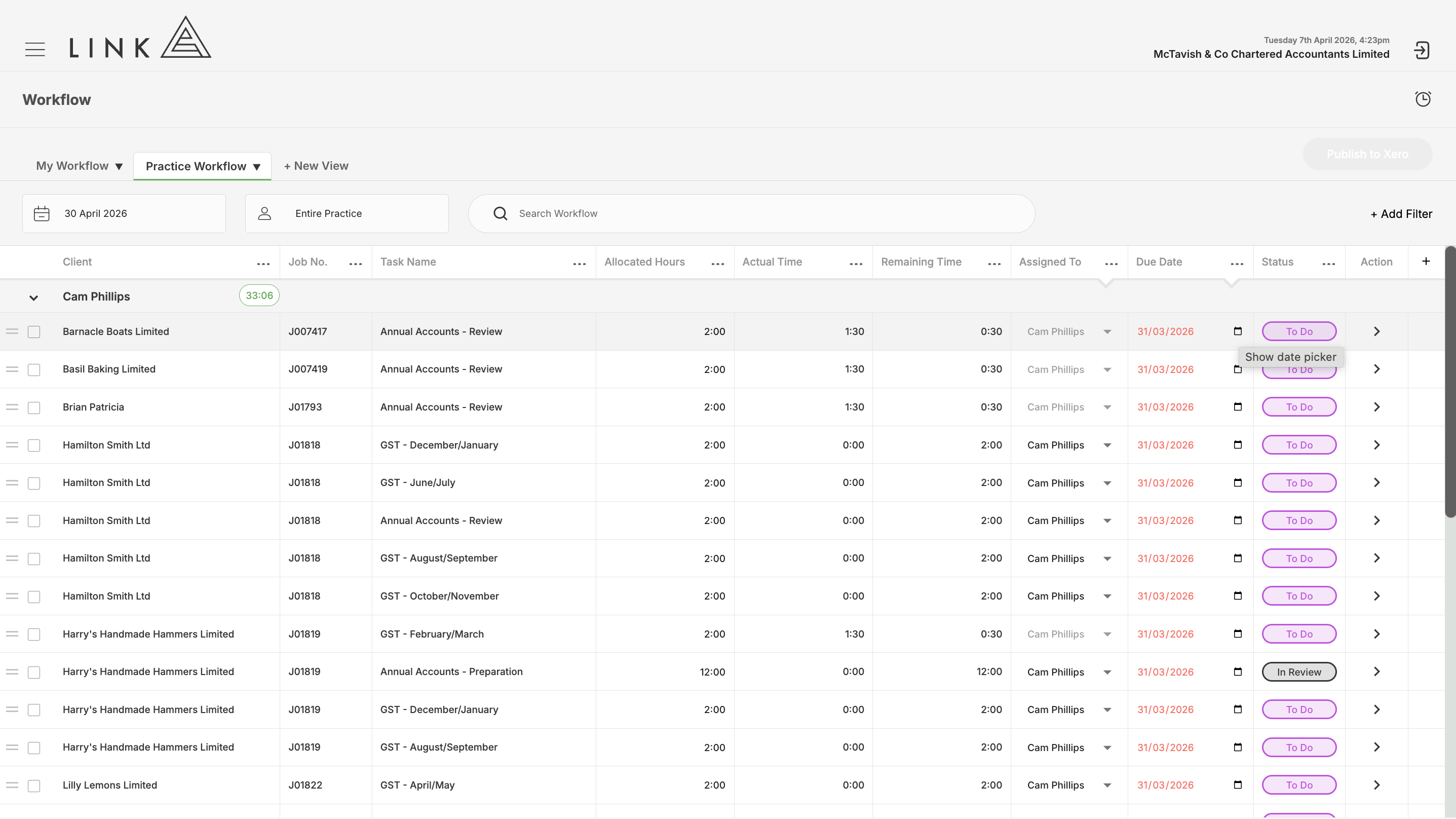Click the Search Workflow field
The height and width of the screenshot is (819, 1456).
(752, 214)
